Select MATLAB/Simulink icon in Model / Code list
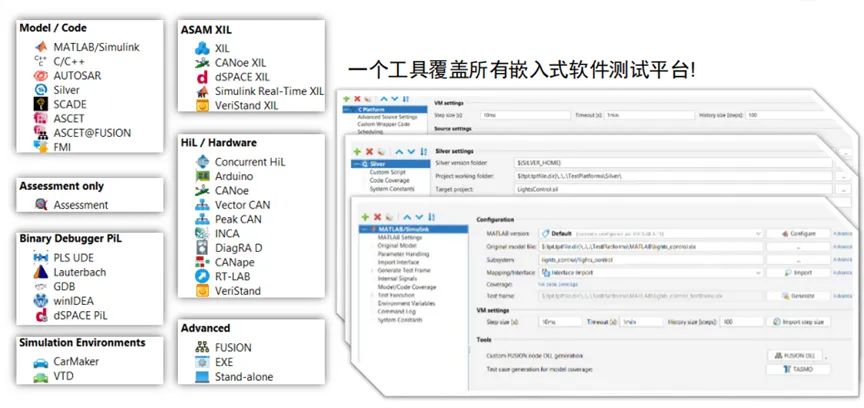The image size is (864, 408). [41, 47]
